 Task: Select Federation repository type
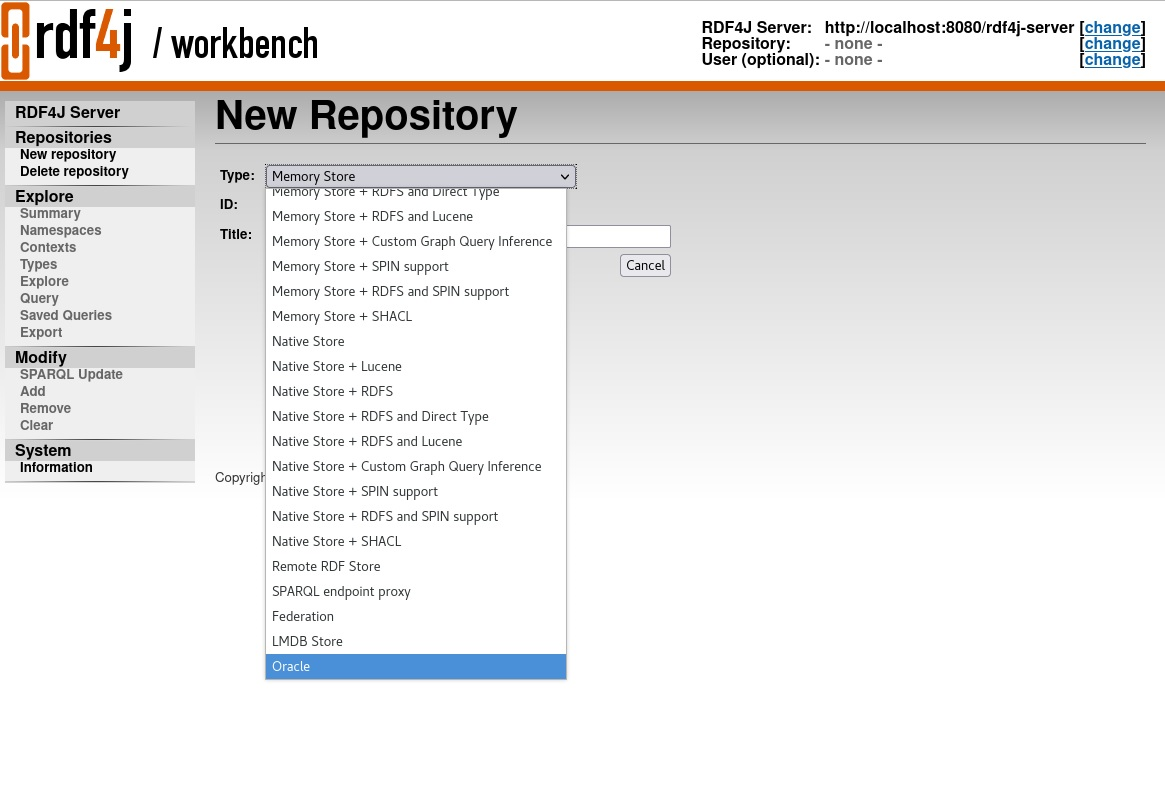point(415,617)
